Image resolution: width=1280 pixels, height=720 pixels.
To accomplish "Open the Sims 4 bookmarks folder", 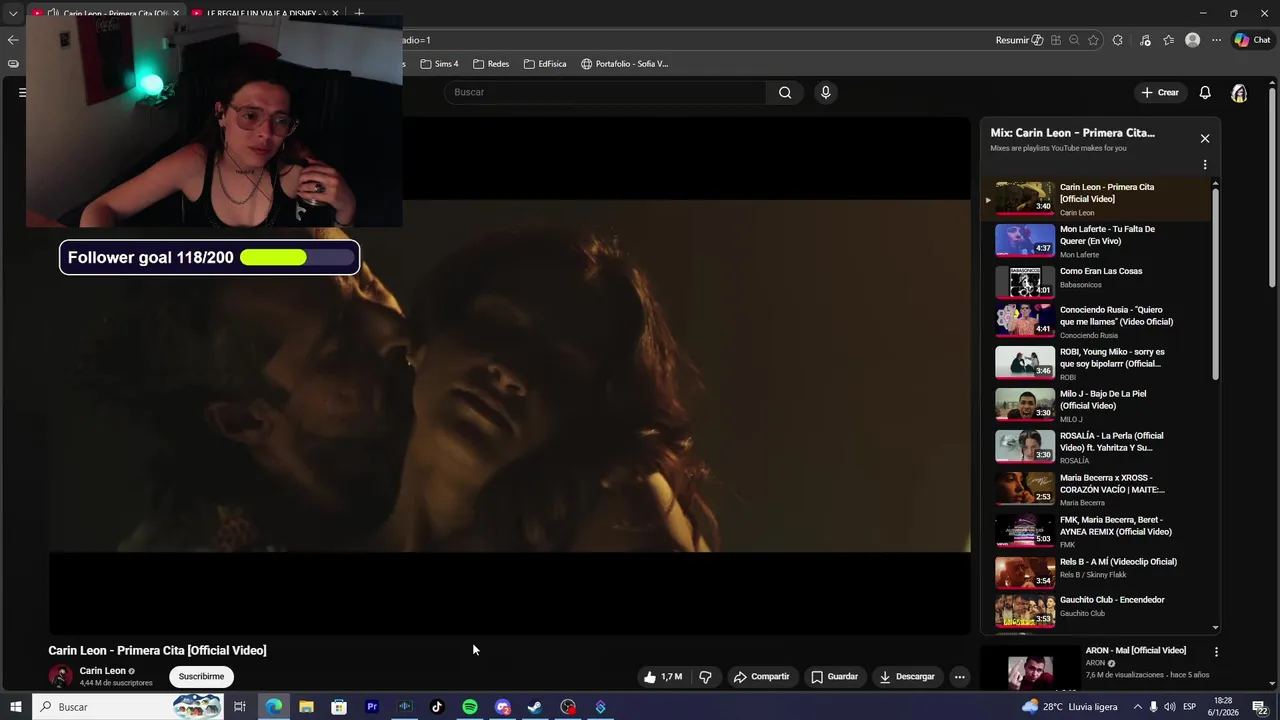I will pos(439,64).
